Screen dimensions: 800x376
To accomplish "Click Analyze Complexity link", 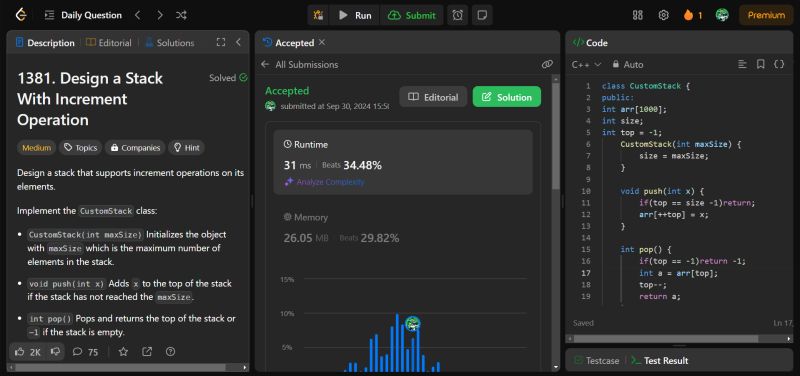I will [x=324, y=182].
